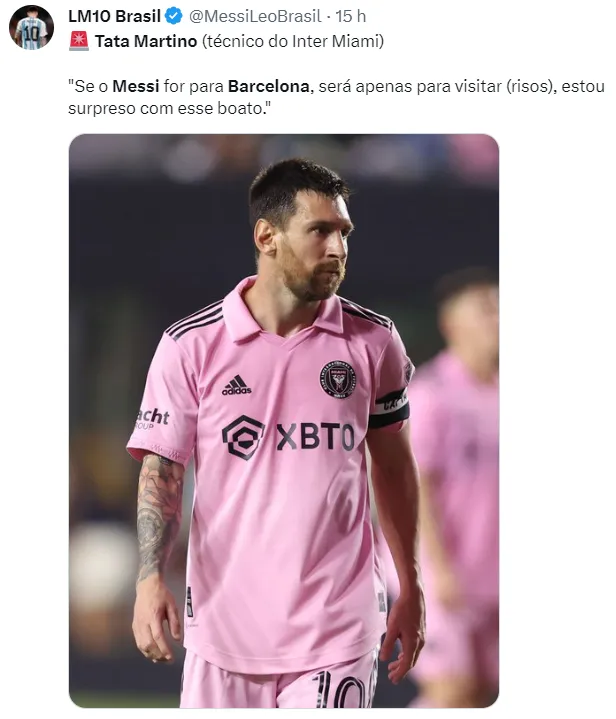Click the blue verified badge
616x719 pixels.
click(174, 17)
